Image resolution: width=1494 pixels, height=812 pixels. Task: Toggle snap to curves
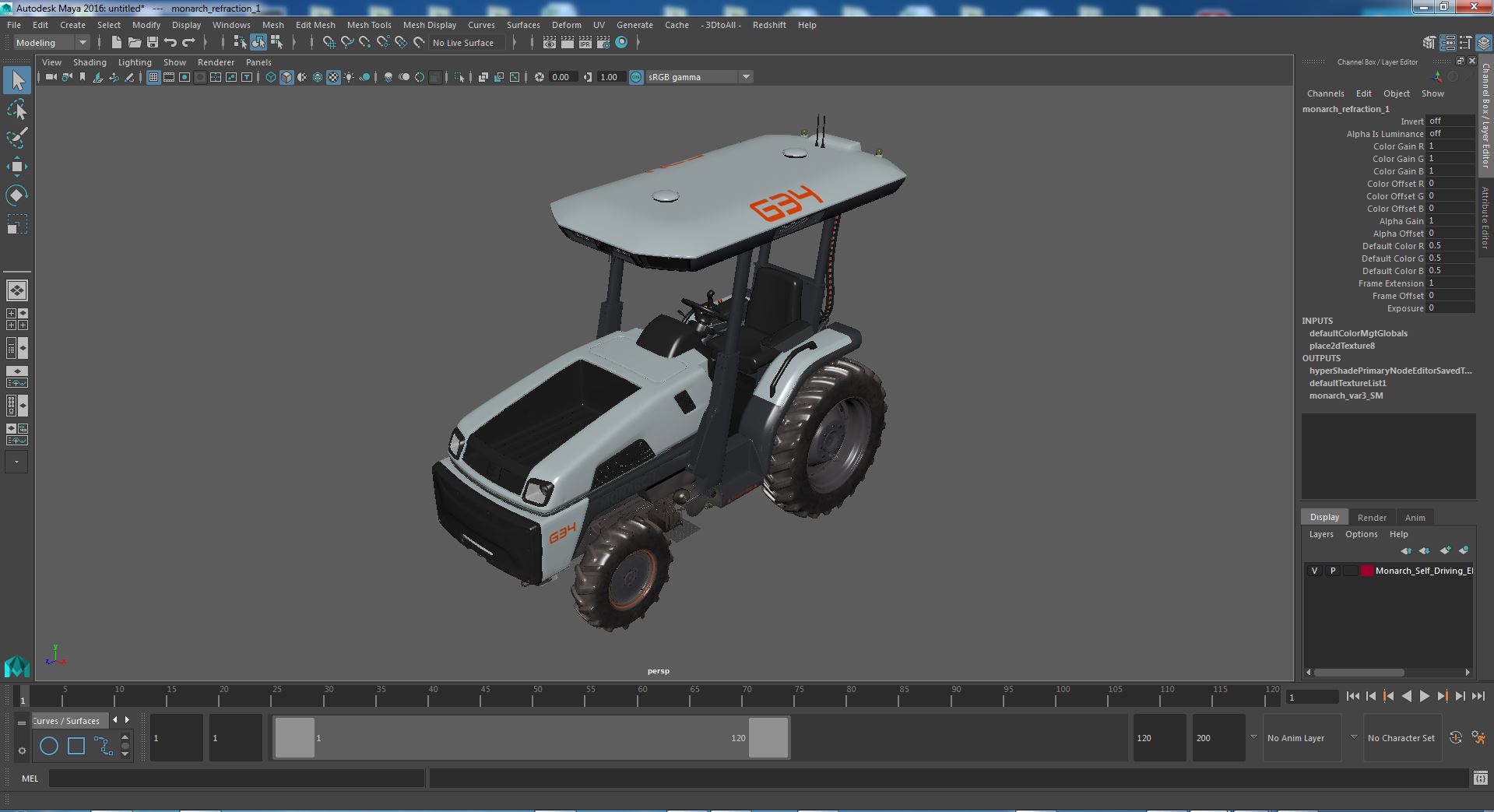click(x=346, y=43)
